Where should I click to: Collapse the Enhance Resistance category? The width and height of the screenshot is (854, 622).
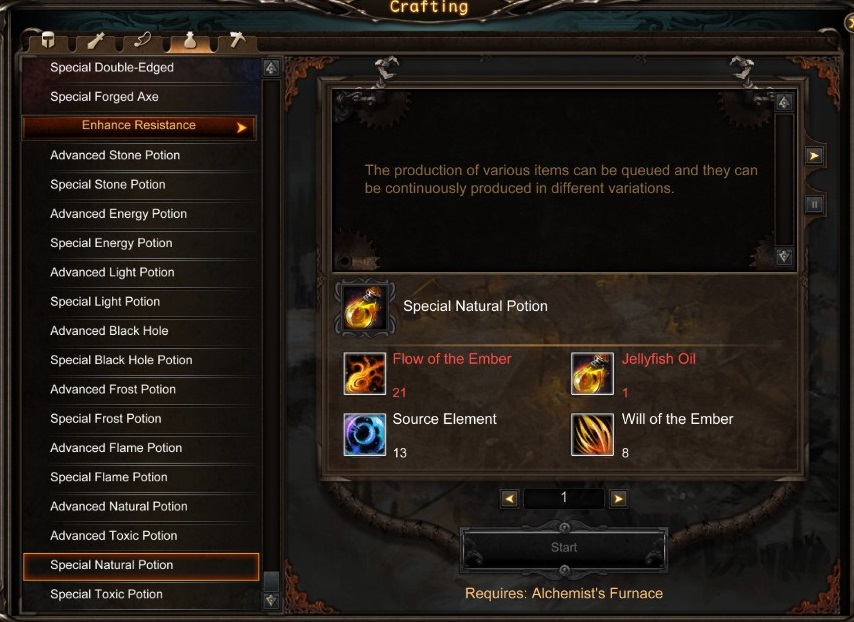(x=139, y=126)
